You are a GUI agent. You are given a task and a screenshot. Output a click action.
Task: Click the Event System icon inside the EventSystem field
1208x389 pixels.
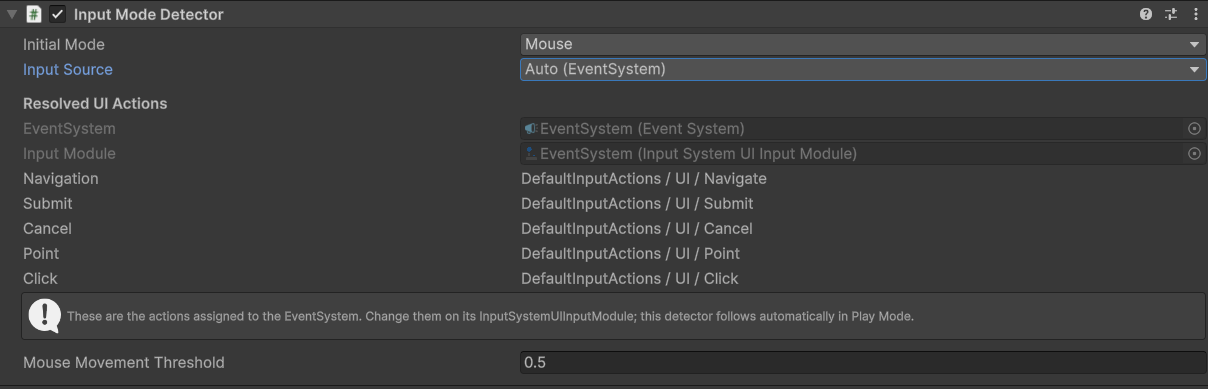531,128
